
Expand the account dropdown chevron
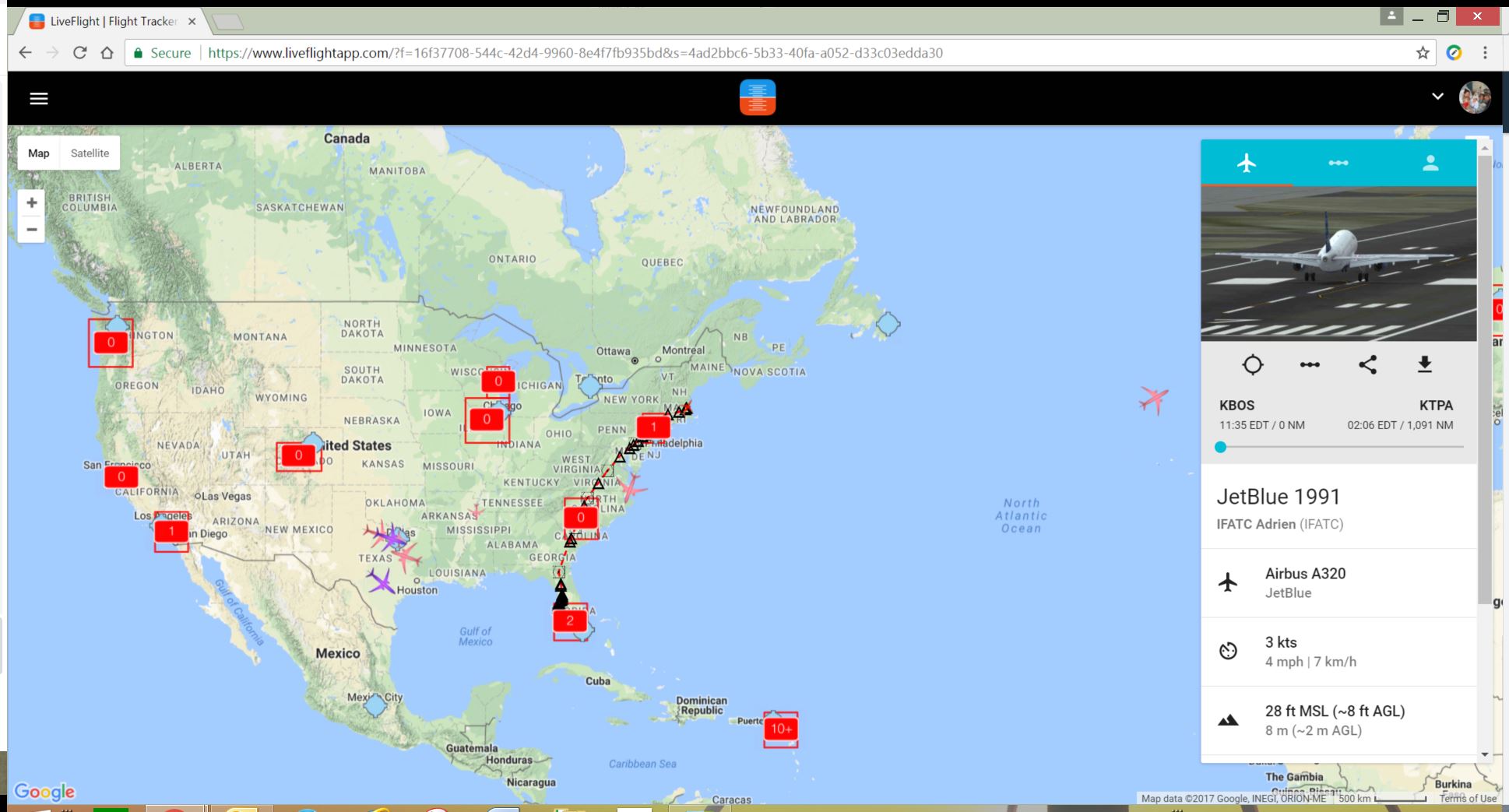pos(1437,97)
